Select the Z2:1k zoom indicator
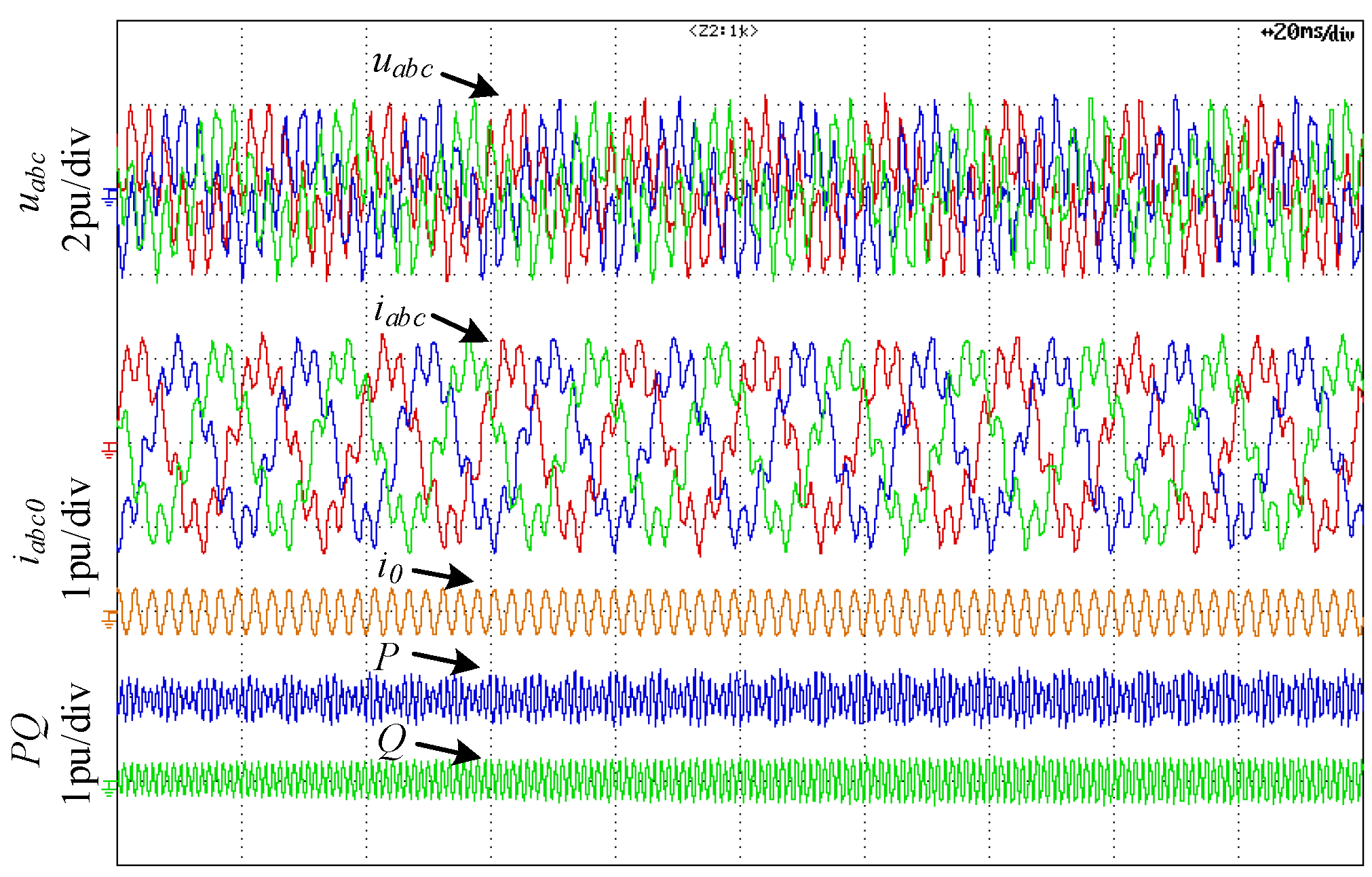This screenshot has width=1372, height=877. point(723,31)
